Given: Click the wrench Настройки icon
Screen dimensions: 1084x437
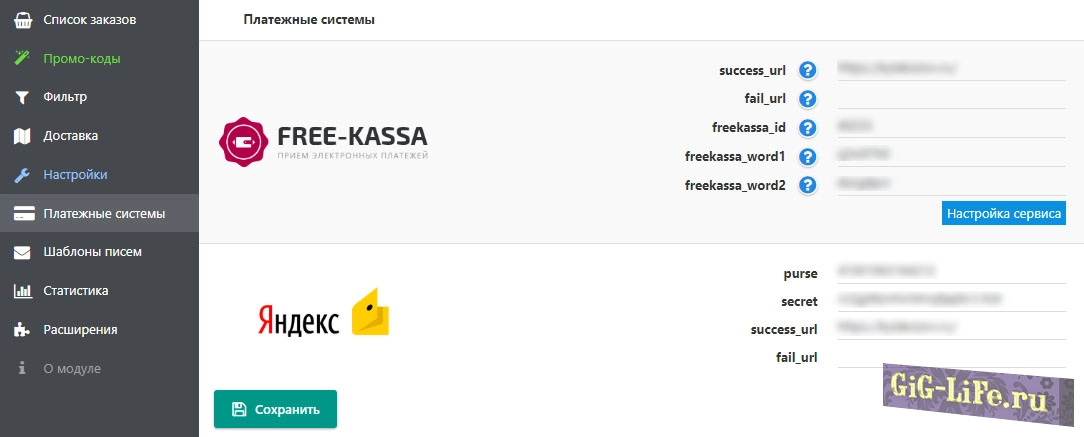Looking at the screenshot, I should point(22,175).
